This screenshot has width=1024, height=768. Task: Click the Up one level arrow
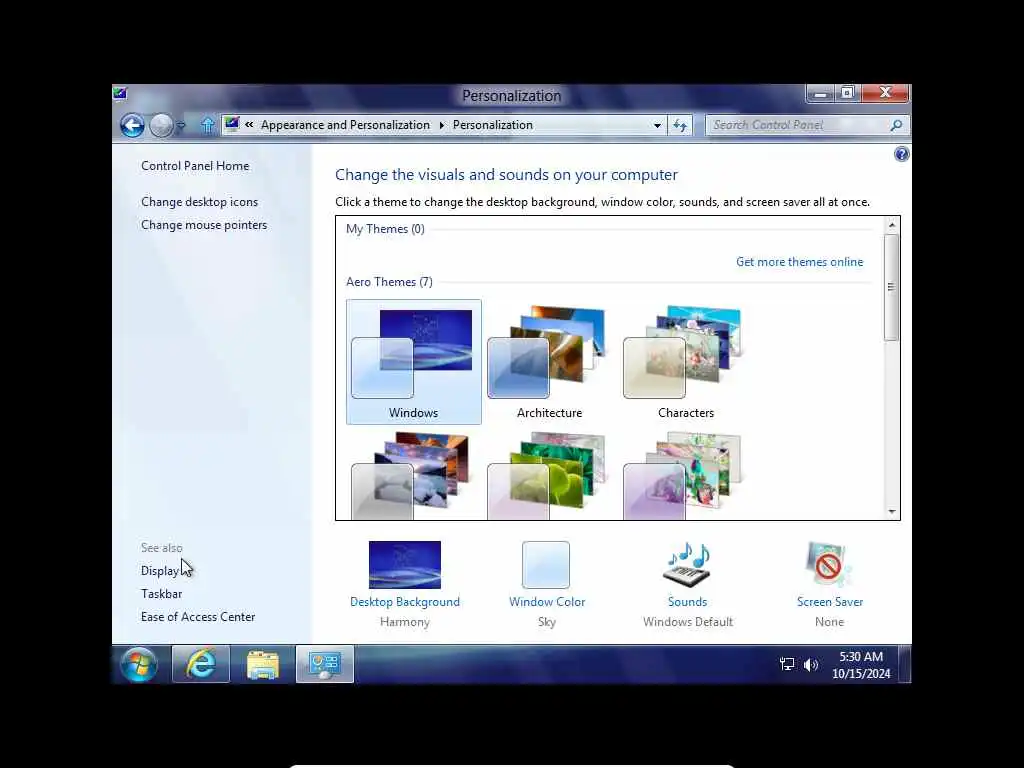coord(207,125)
